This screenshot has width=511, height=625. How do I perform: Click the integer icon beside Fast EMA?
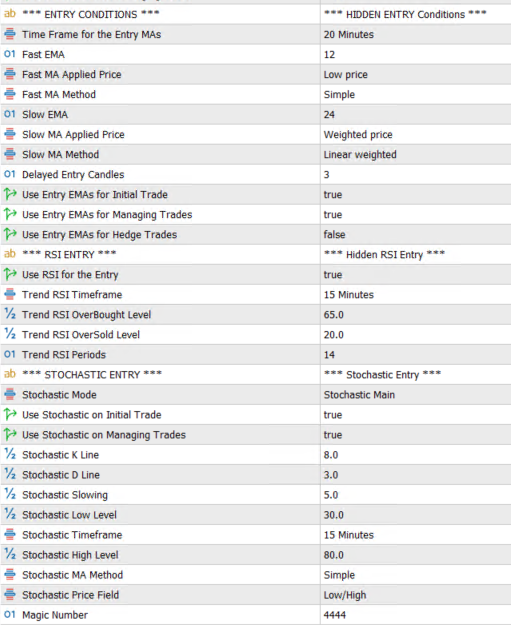[10, 54]
